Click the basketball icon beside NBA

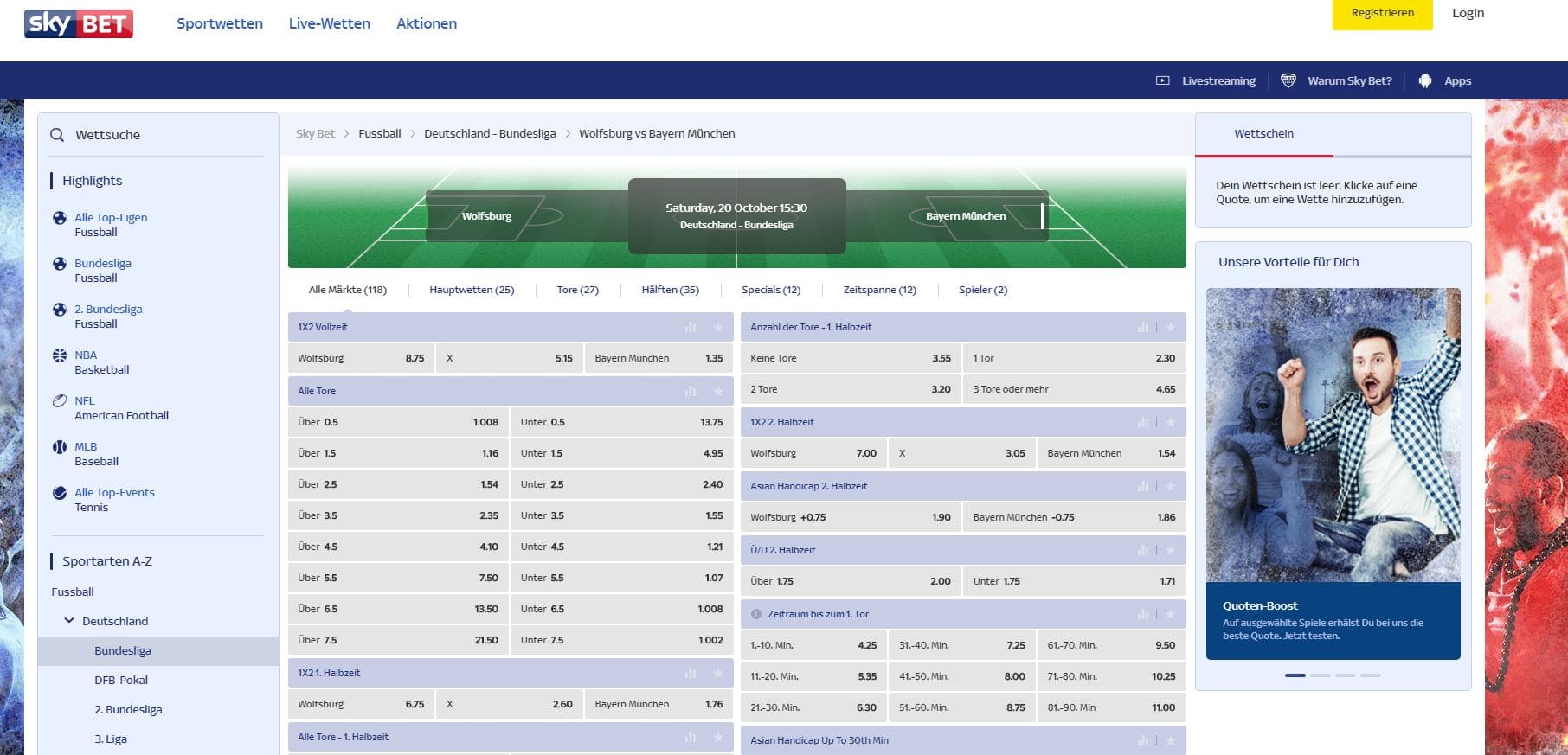coord(60,355)
